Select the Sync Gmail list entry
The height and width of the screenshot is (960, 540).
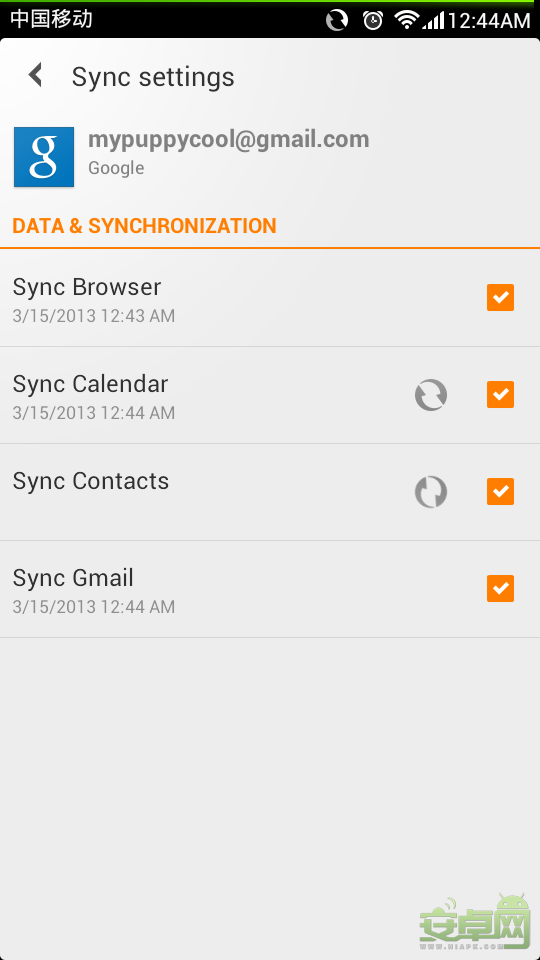[270, 589]
